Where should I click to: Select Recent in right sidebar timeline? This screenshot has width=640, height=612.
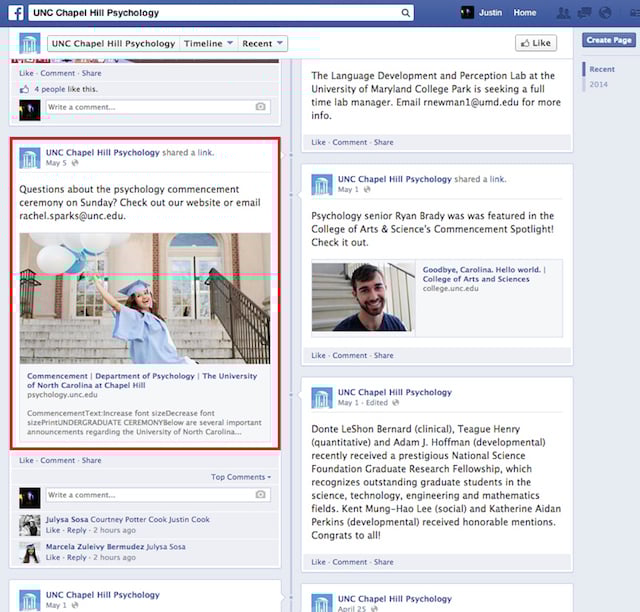pos(602,69)
